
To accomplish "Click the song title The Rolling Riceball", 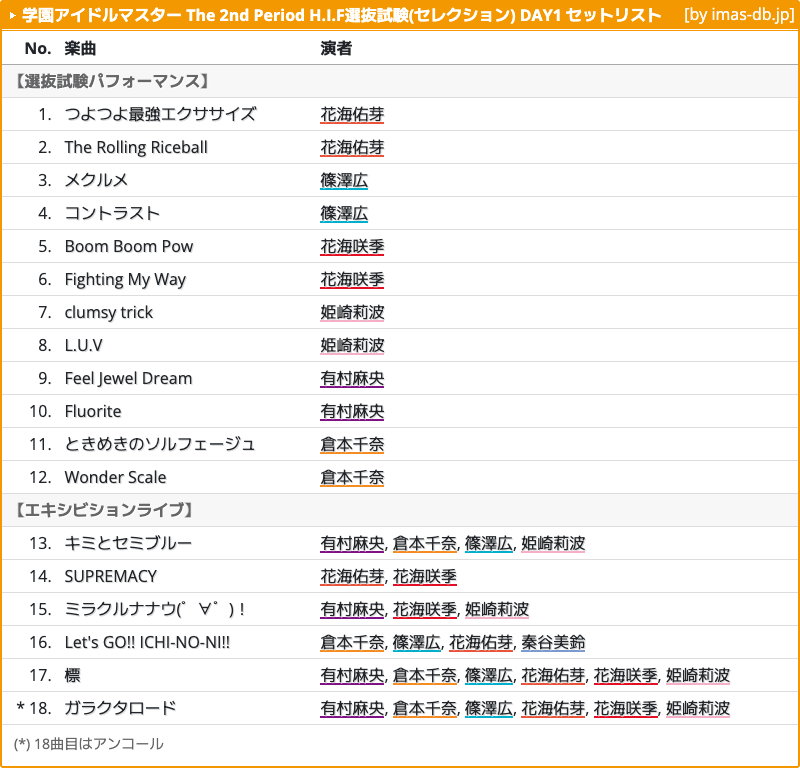I will click(136, 147).
